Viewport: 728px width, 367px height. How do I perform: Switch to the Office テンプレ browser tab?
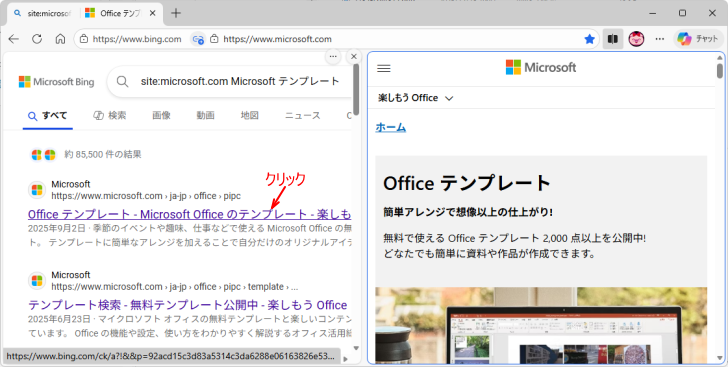click(121, 13)
